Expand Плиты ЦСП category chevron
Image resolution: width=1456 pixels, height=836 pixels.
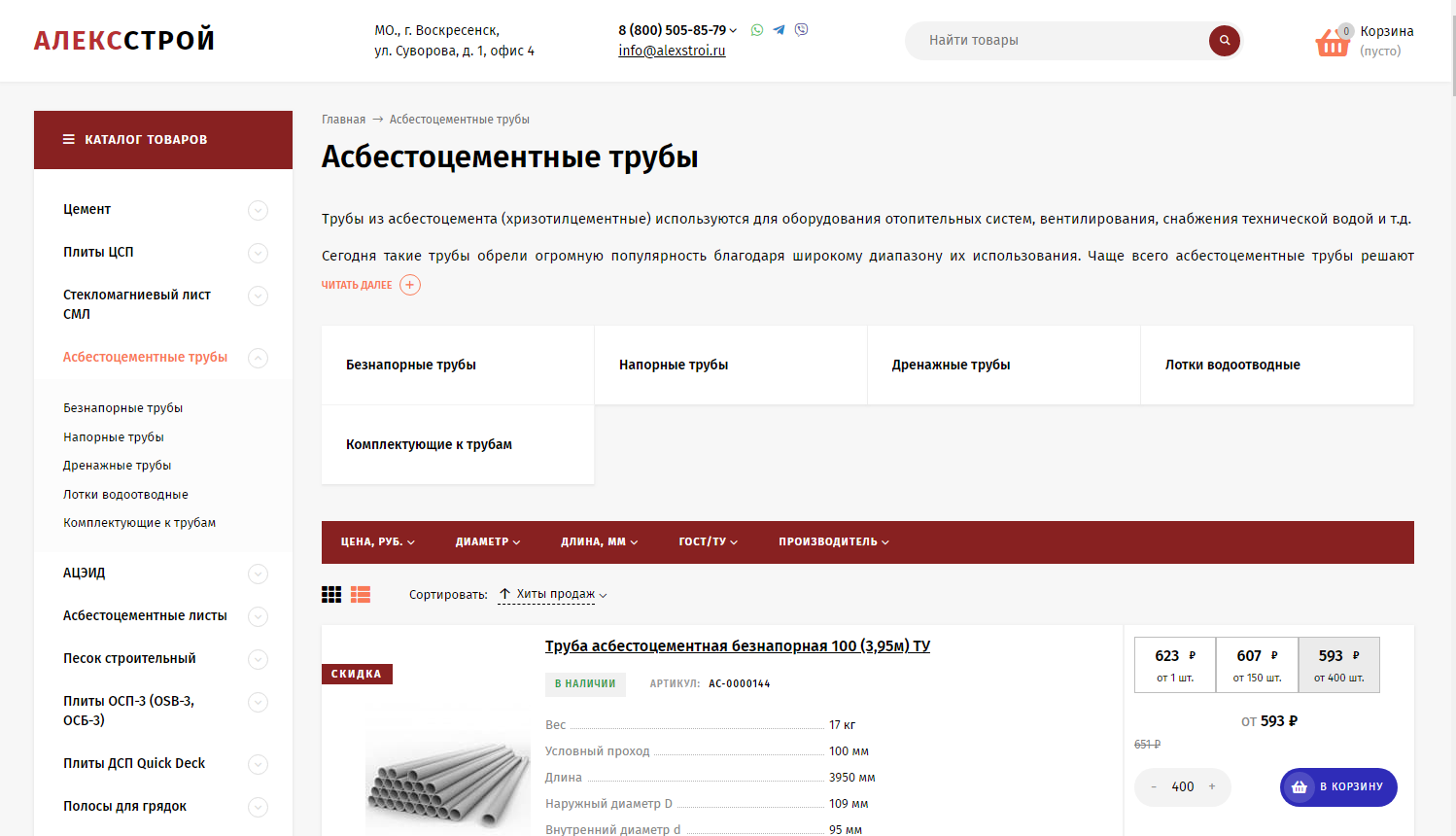click(258, 253)
